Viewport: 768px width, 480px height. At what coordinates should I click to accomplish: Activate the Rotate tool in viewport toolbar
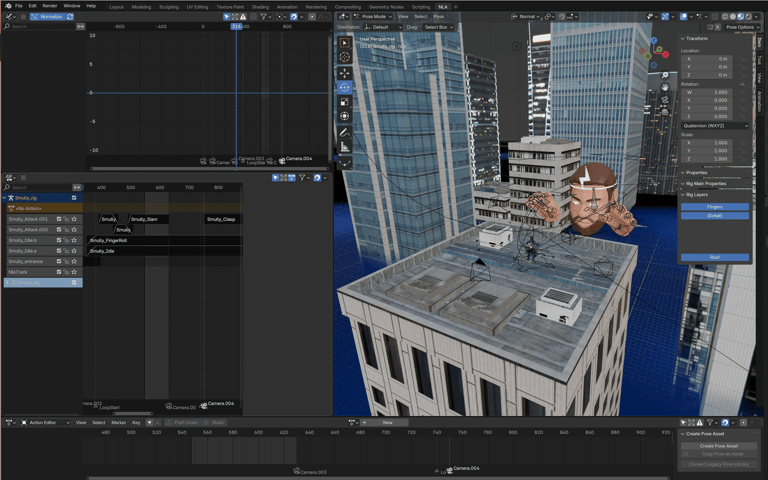click(x=345, y=88)
